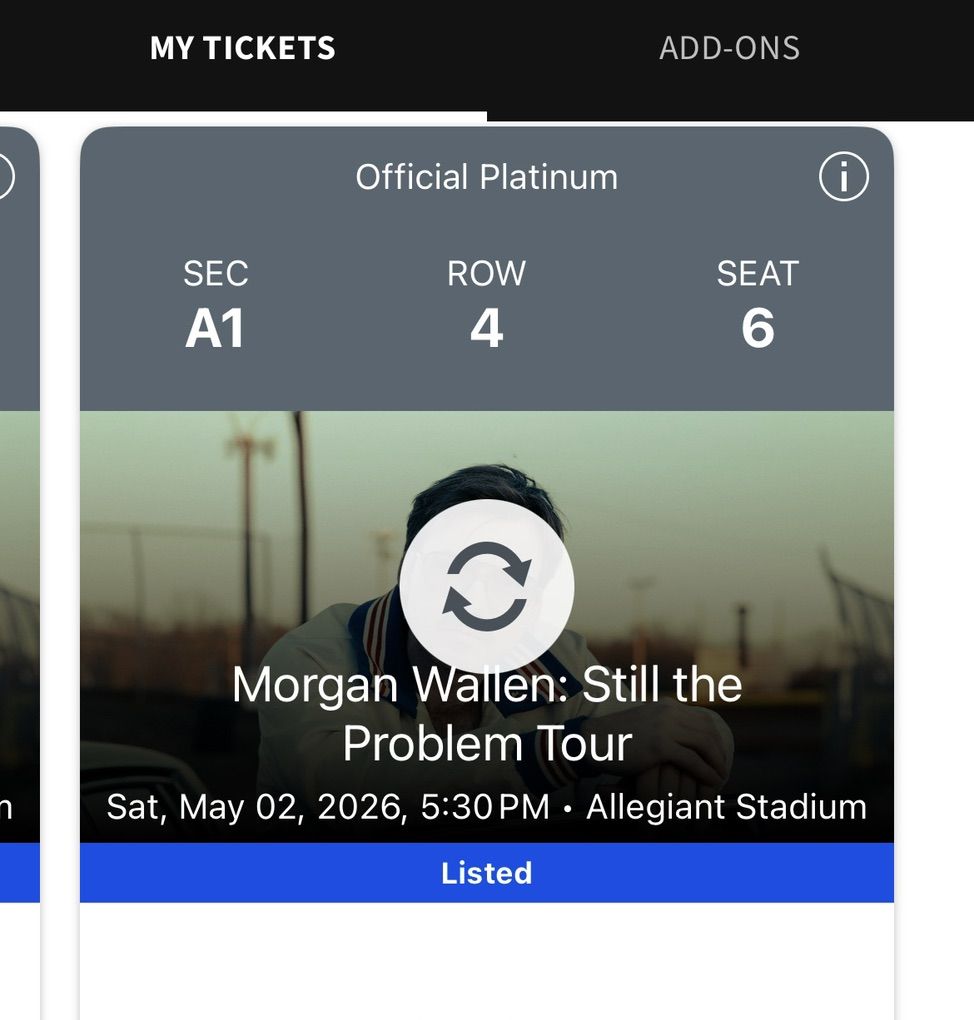The width and height of the screenshot is (974, 1020).
Task: Tap section value A1
Action: 215,329
